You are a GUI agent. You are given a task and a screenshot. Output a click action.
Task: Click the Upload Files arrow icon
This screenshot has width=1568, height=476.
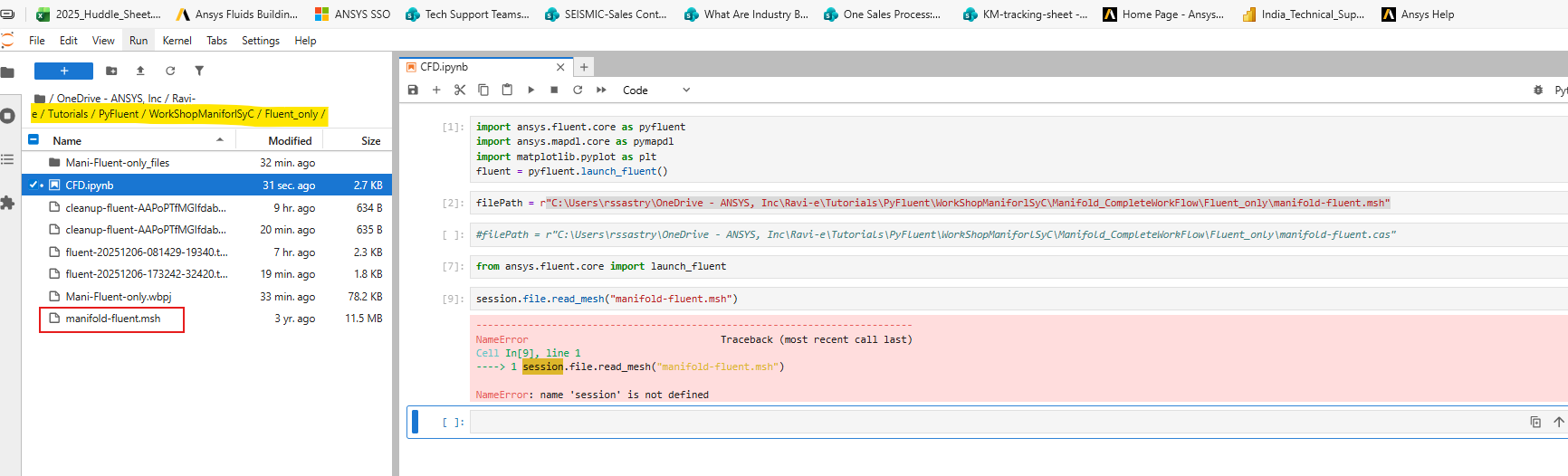(x=140, y=71)
